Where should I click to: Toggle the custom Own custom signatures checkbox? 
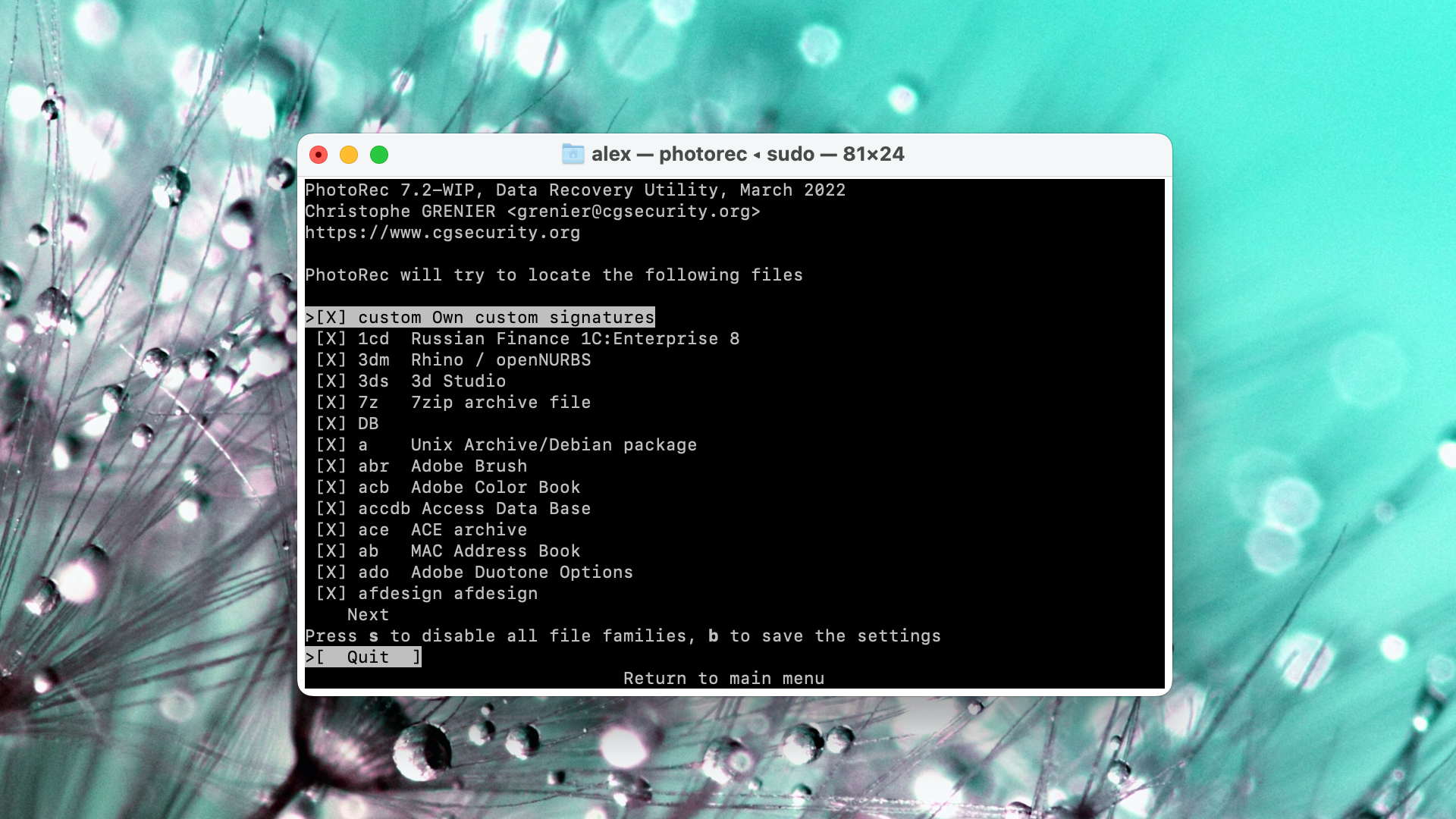[331, 317]
